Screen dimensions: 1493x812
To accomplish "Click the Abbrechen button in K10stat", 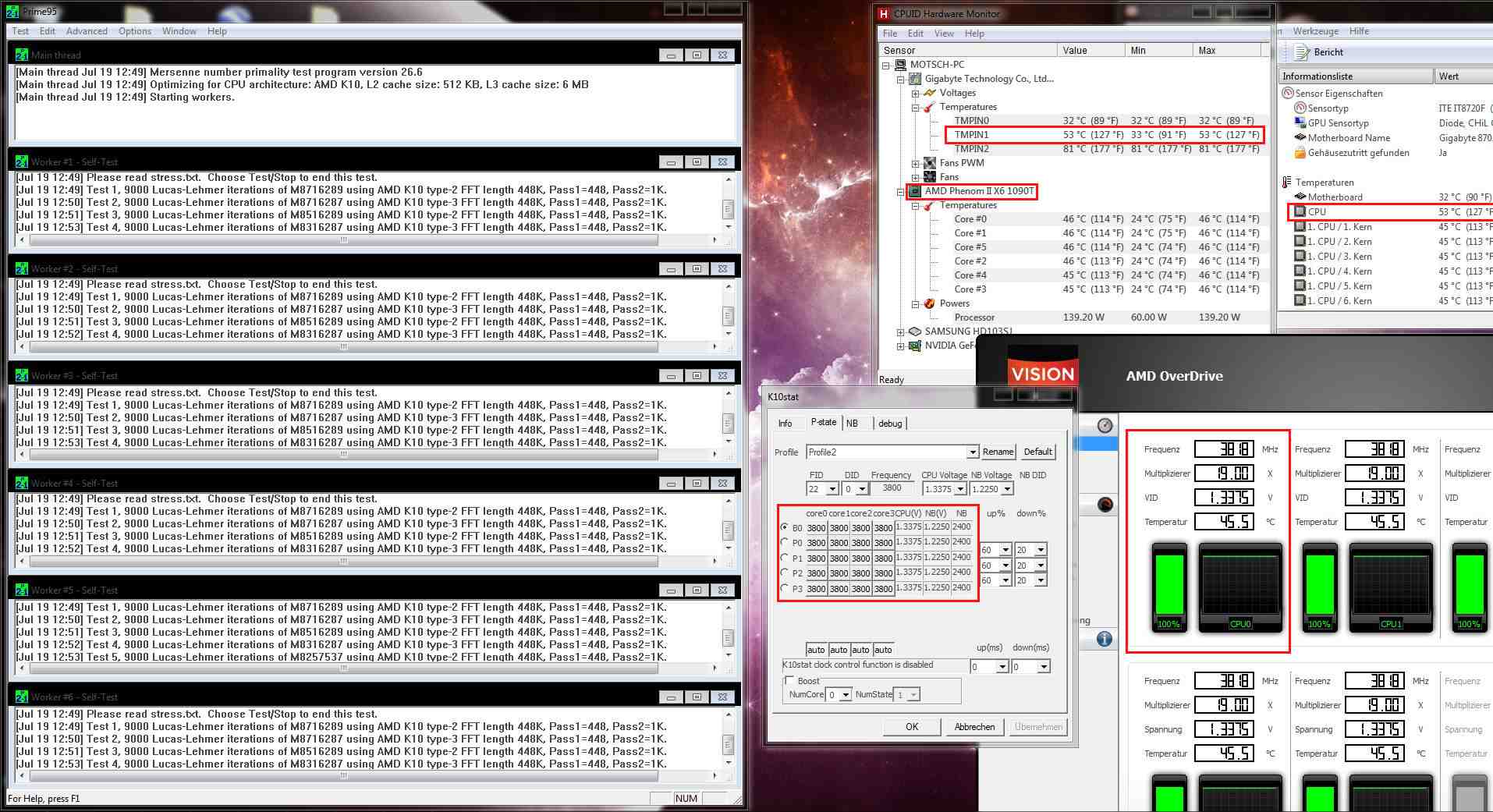I will pos(974,727).
